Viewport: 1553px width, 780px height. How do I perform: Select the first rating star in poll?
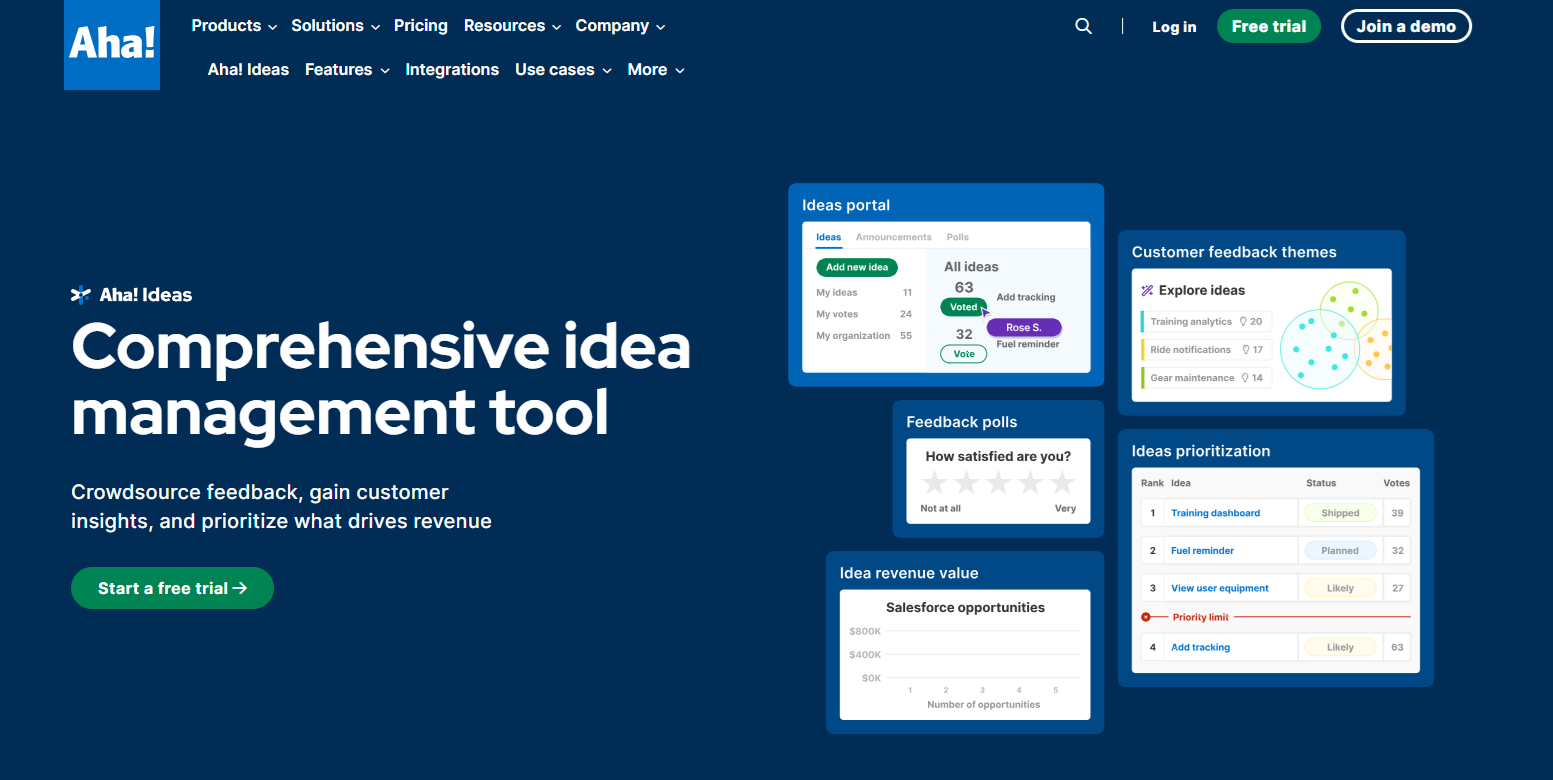point(934,484)
